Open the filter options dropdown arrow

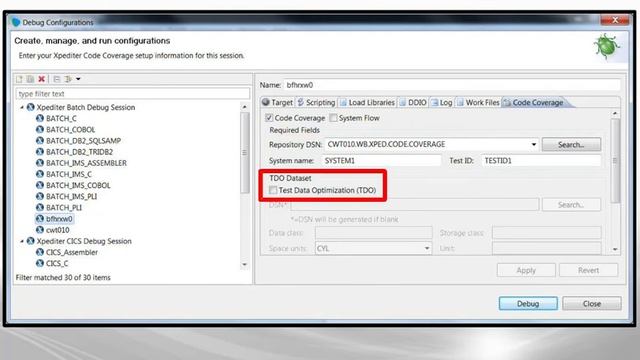(x=78, y=79)
